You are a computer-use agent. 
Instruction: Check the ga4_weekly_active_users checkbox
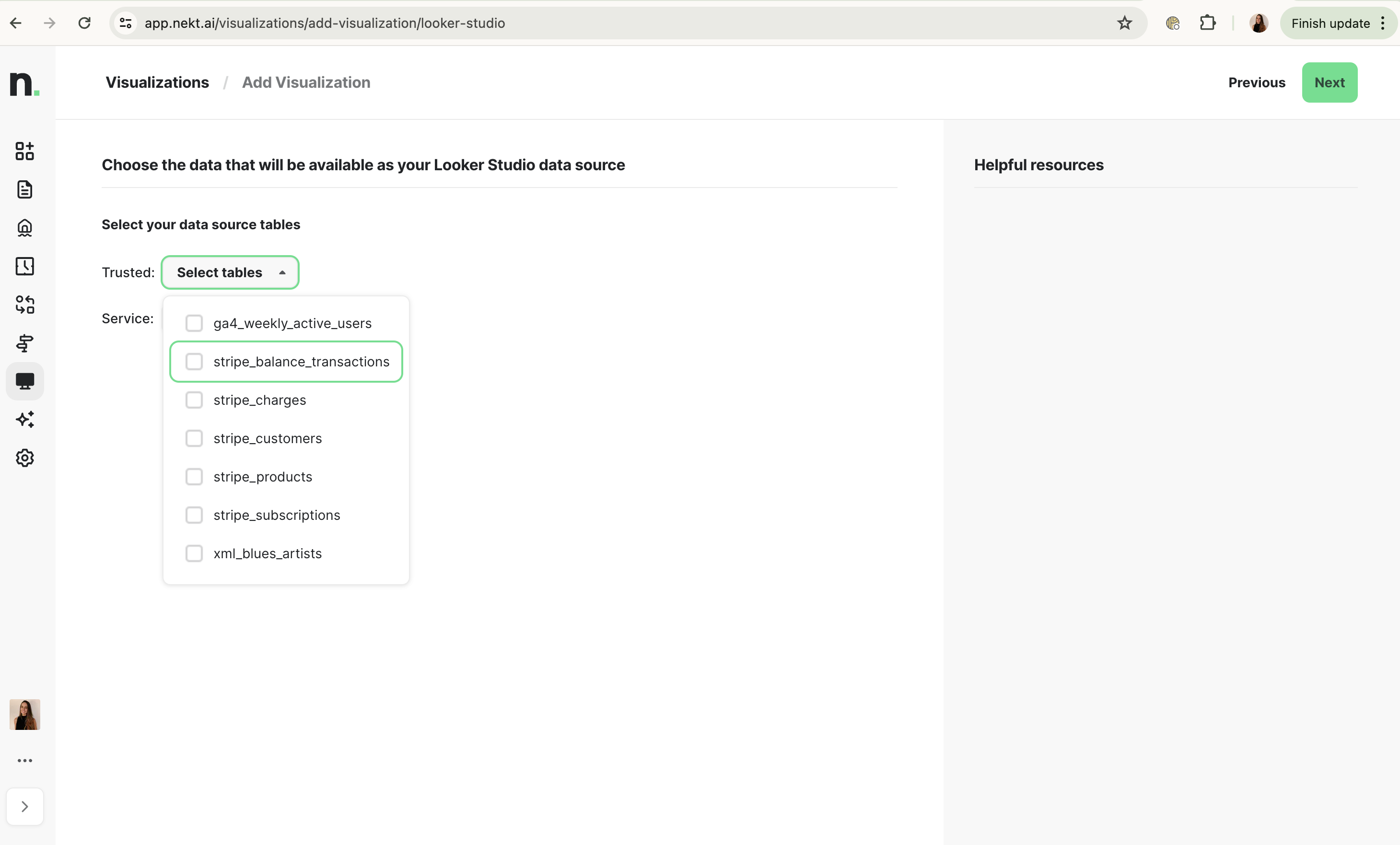(194, 323)
